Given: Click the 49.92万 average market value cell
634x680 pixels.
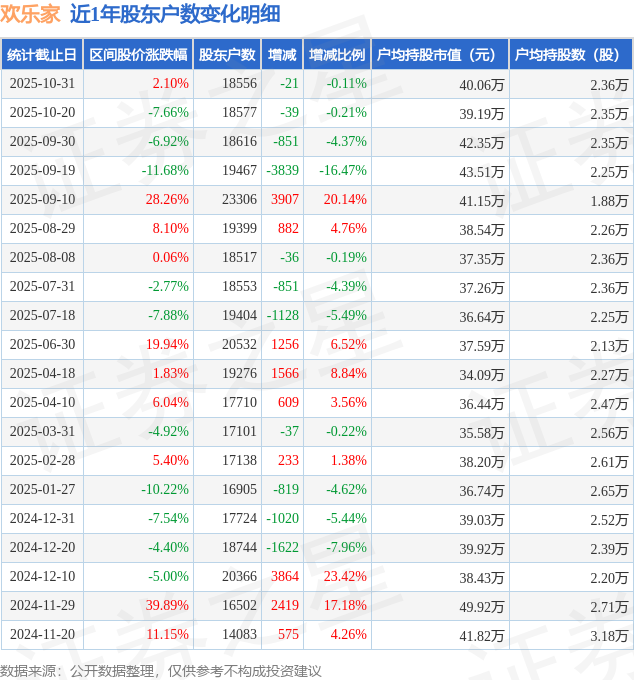Looking at the screenshot, I should [x=481, y=605].
